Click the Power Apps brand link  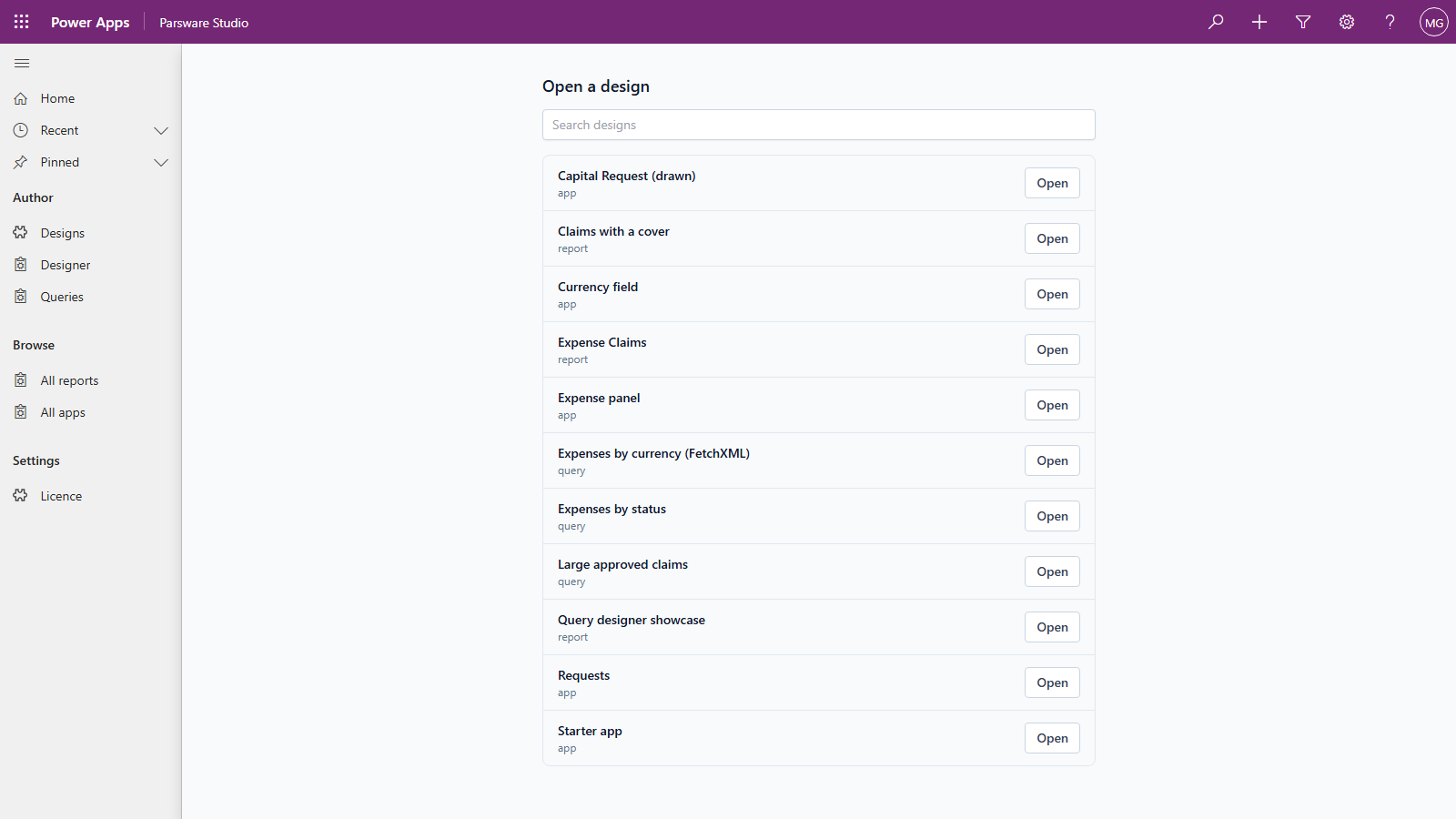point(90,22)
